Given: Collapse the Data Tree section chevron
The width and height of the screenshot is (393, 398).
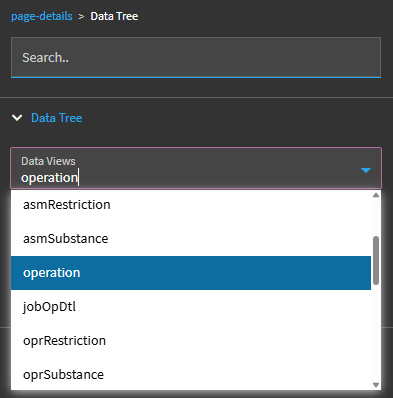Looking at the screenshot, I should (17, 118).
